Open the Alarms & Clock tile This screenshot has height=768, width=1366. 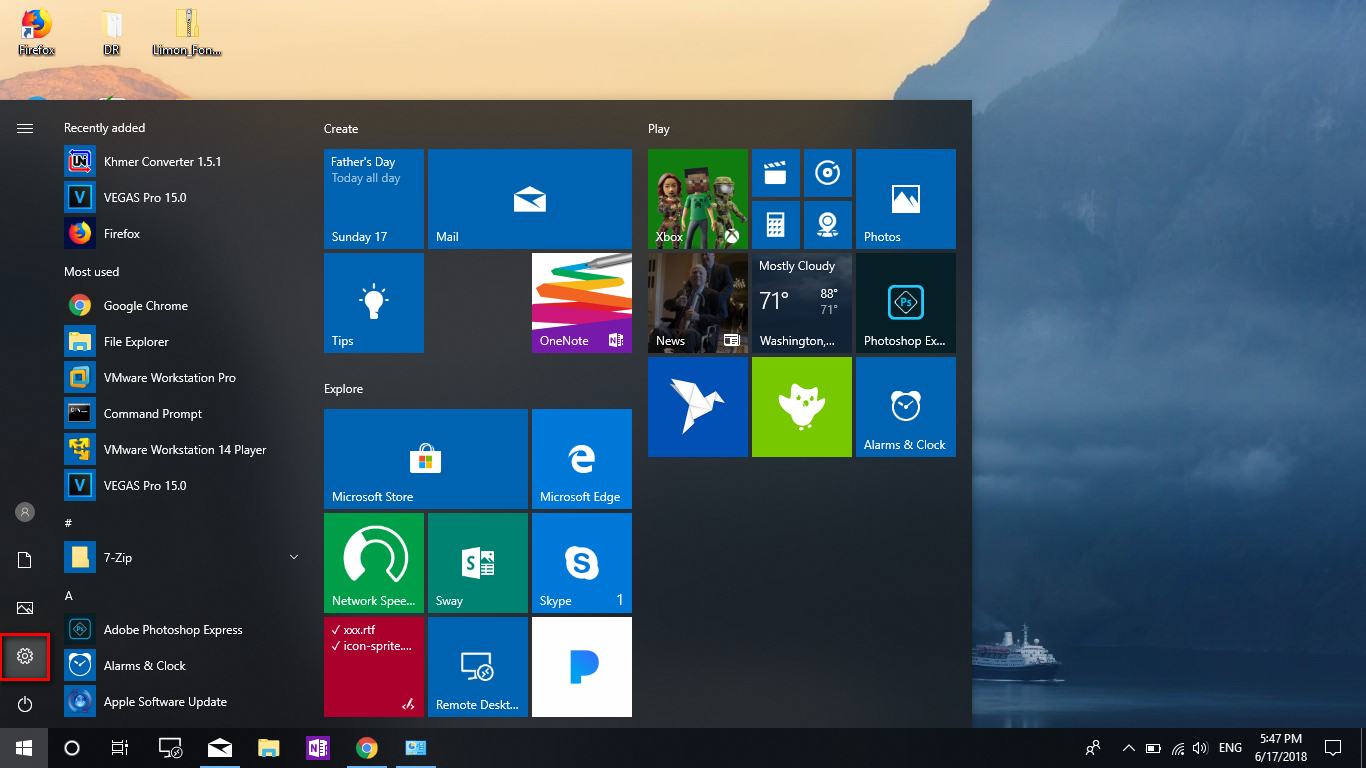[904, 407]
